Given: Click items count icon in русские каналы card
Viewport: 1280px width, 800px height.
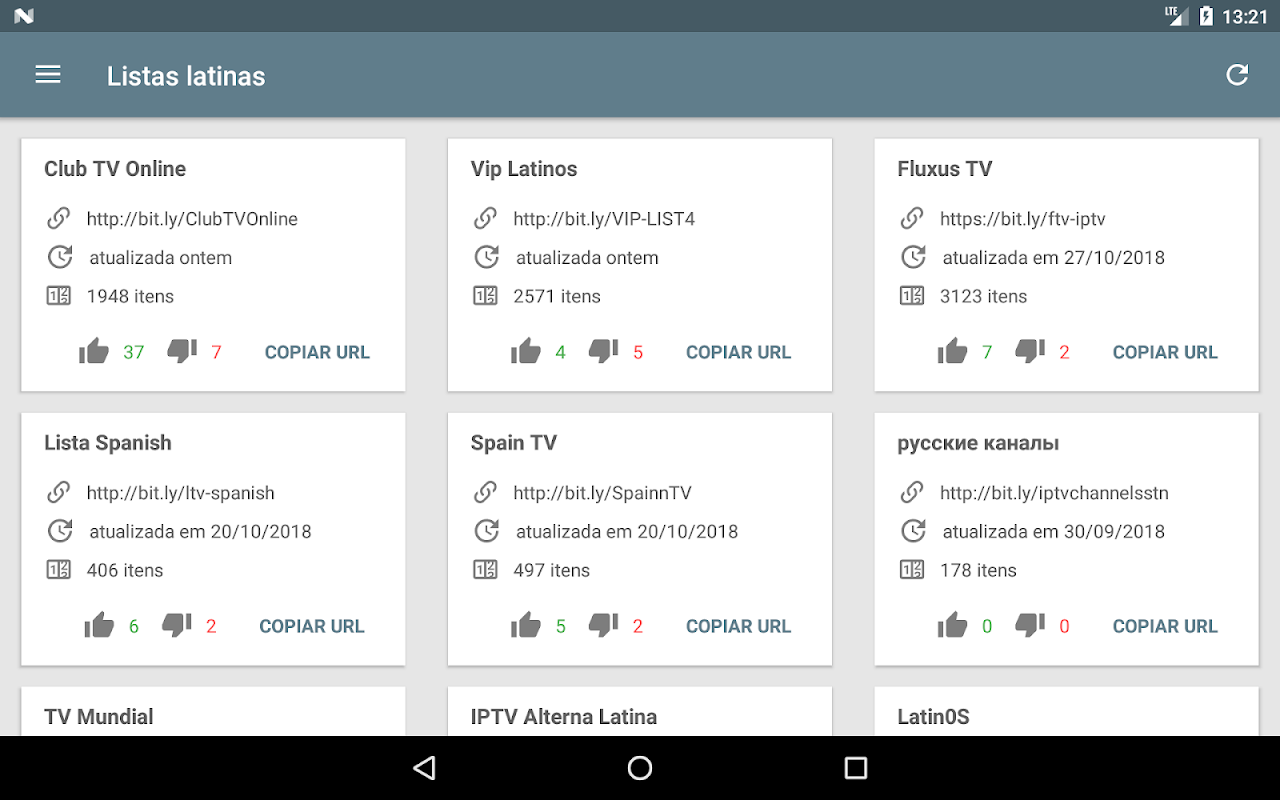Looking at the screenshot, I should pyautogui.click(x=912, y=570).
